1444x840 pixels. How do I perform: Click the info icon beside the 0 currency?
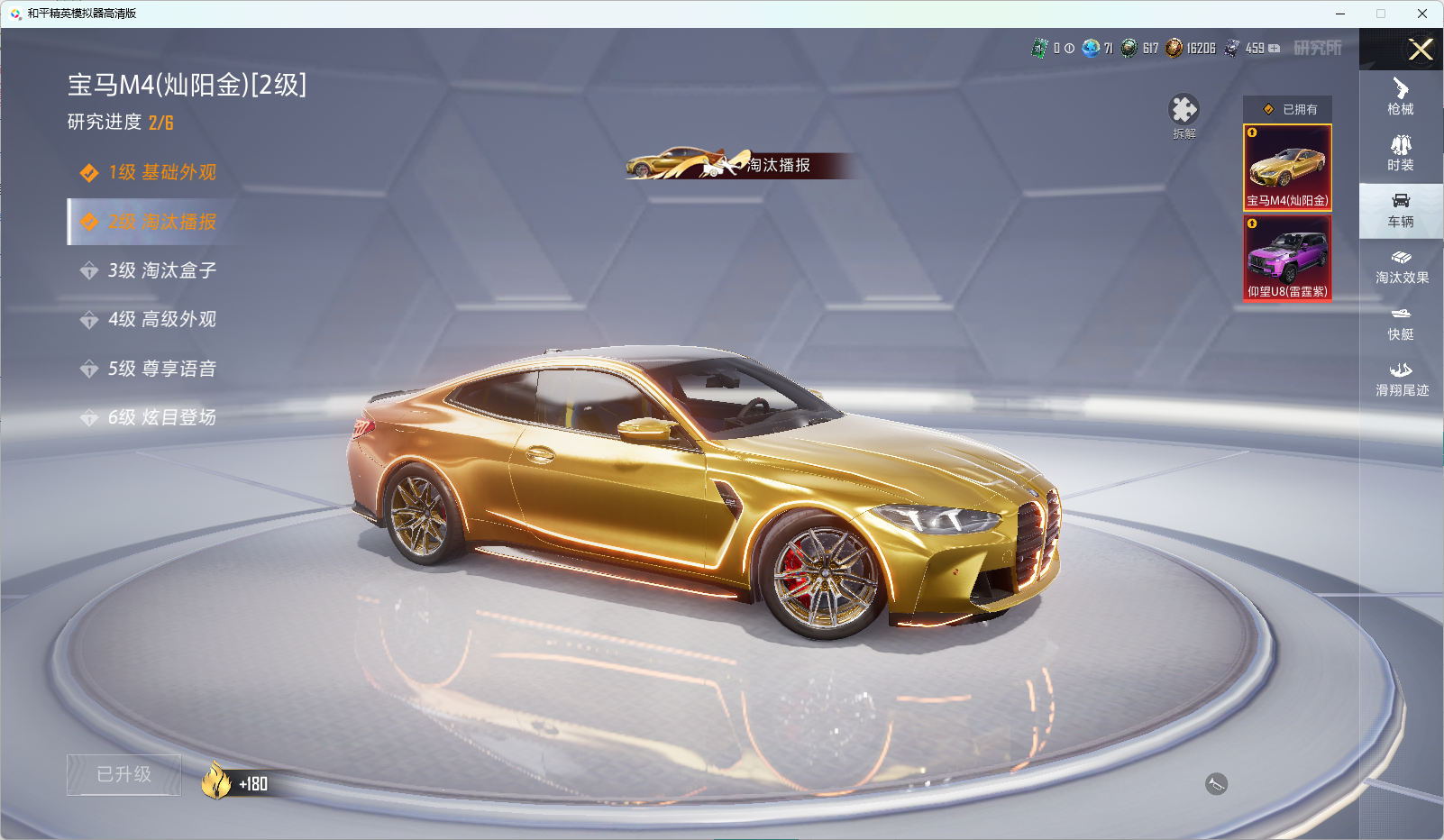click(1069, 49)
